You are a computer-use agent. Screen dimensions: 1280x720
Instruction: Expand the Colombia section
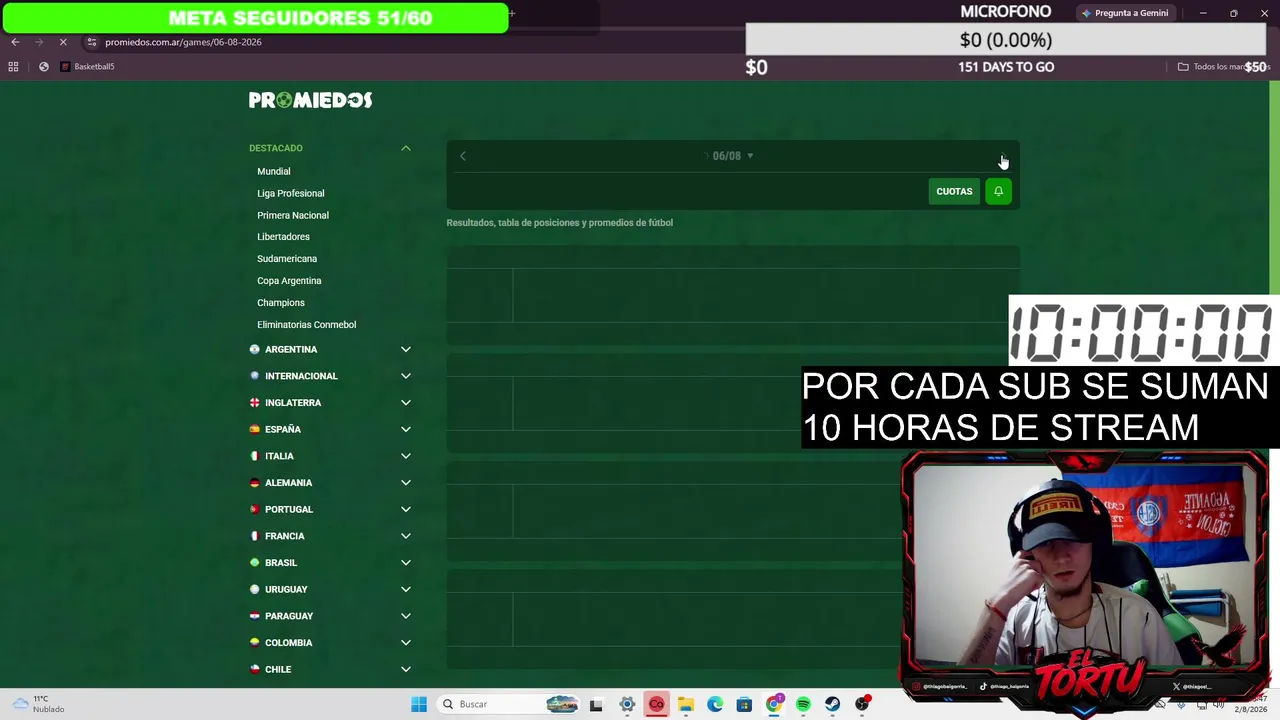pyautogui.click(x=406, y=643)
